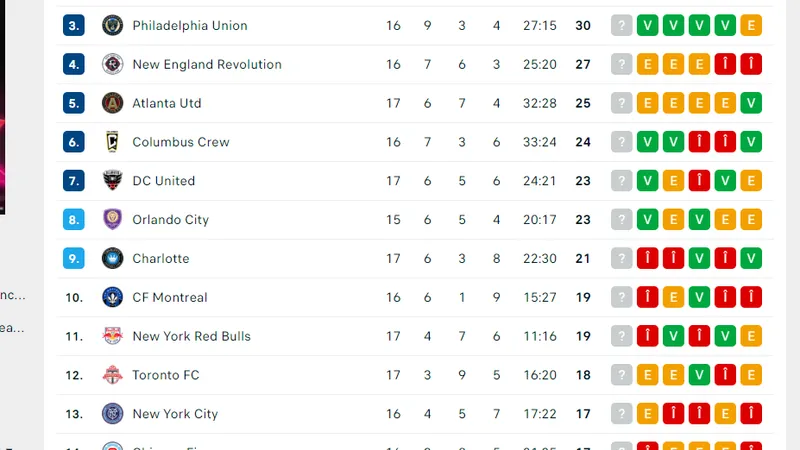
Task: Select the Atlanta Utd club badge
Action: click(112, 103)
